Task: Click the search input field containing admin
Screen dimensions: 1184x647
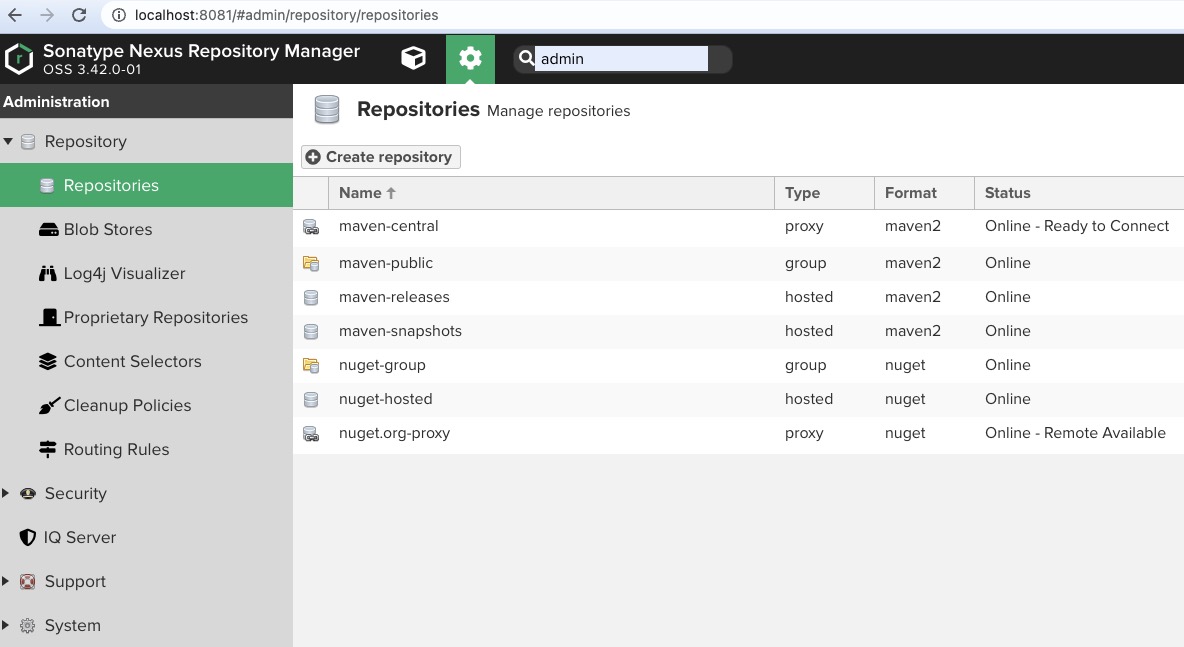Action: 620,59
